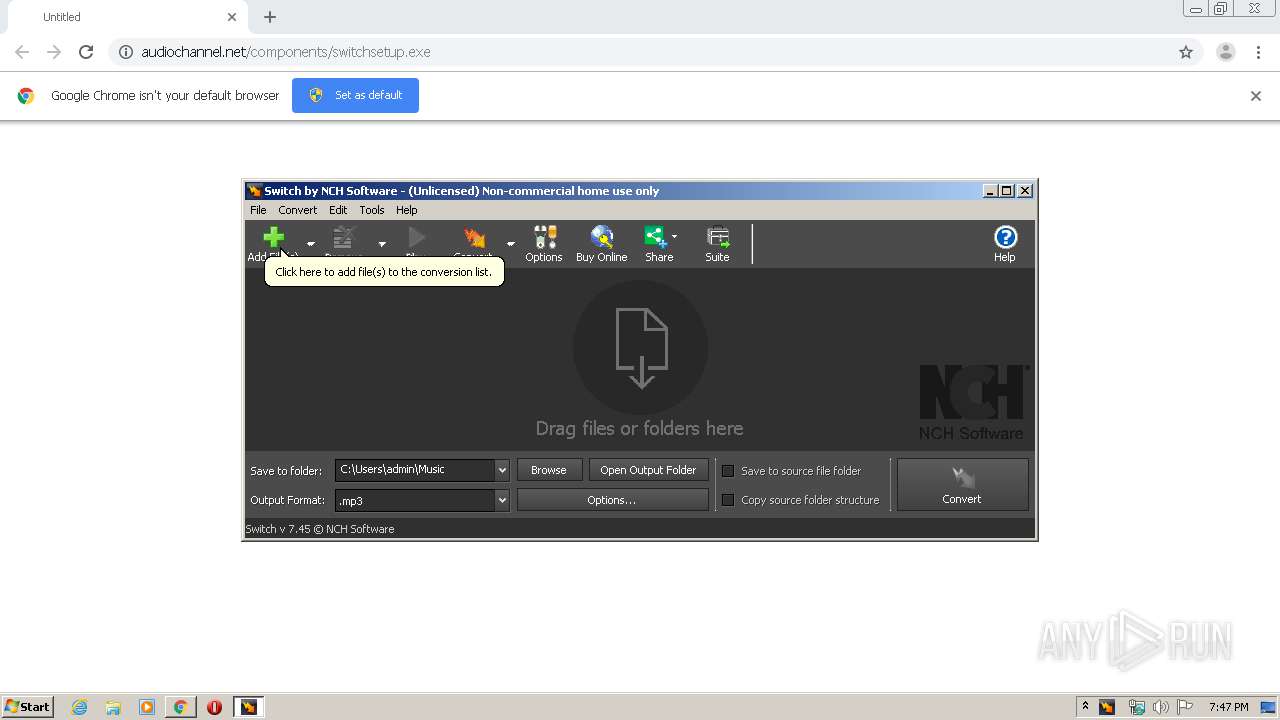
Task: Open the Convert menu
Action: point(297,210)
